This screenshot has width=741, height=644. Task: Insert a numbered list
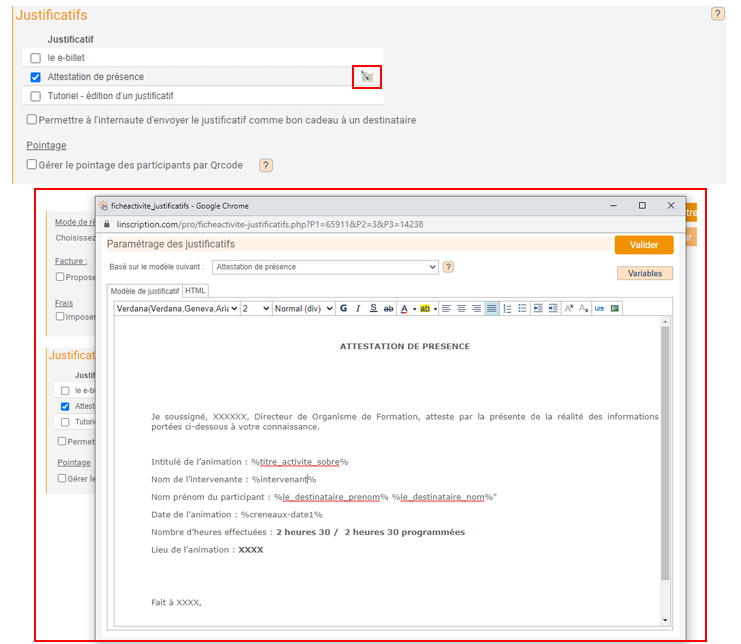[x=507, y=309]
